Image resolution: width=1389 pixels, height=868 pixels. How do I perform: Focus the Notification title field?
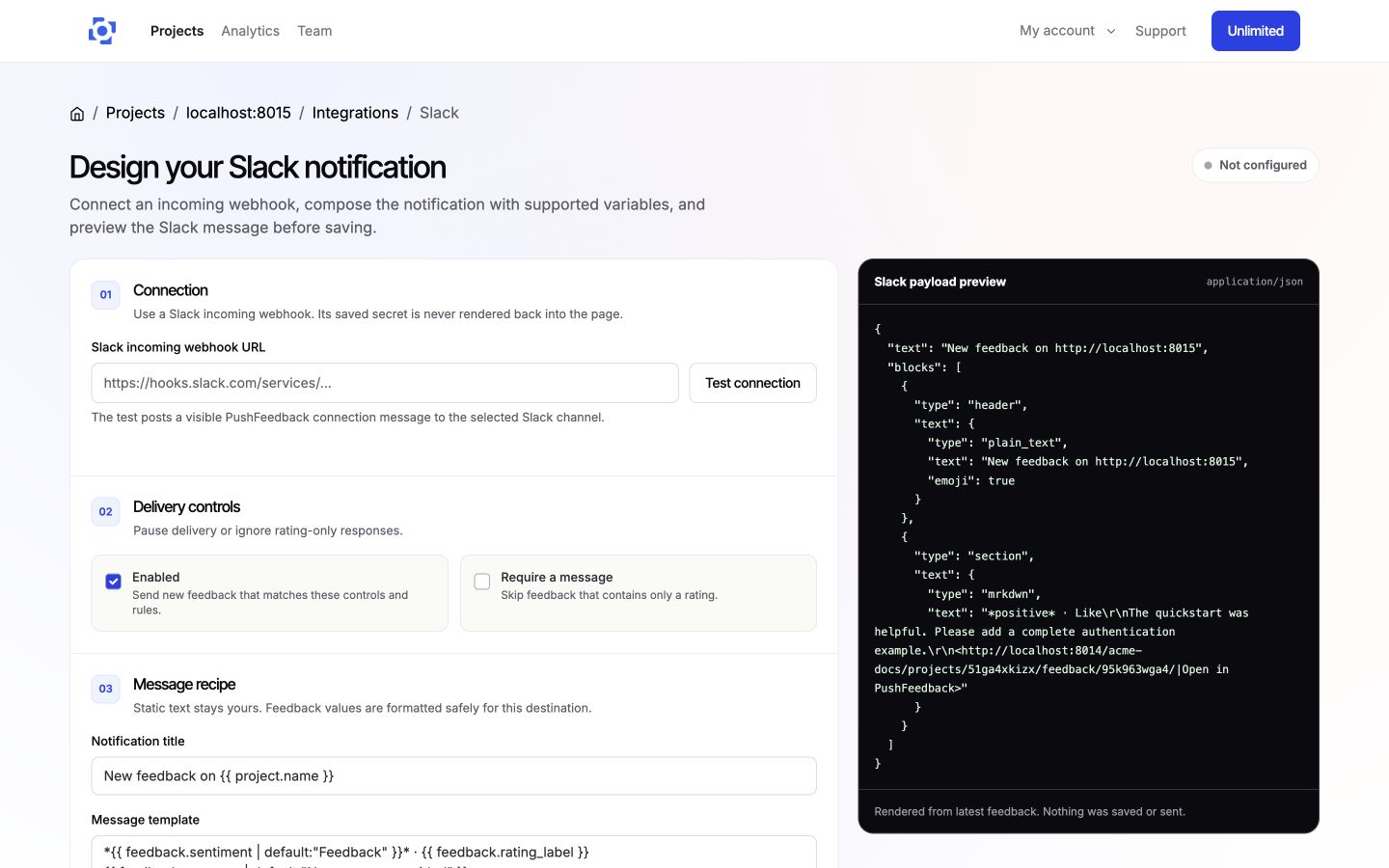coord(453,776)
